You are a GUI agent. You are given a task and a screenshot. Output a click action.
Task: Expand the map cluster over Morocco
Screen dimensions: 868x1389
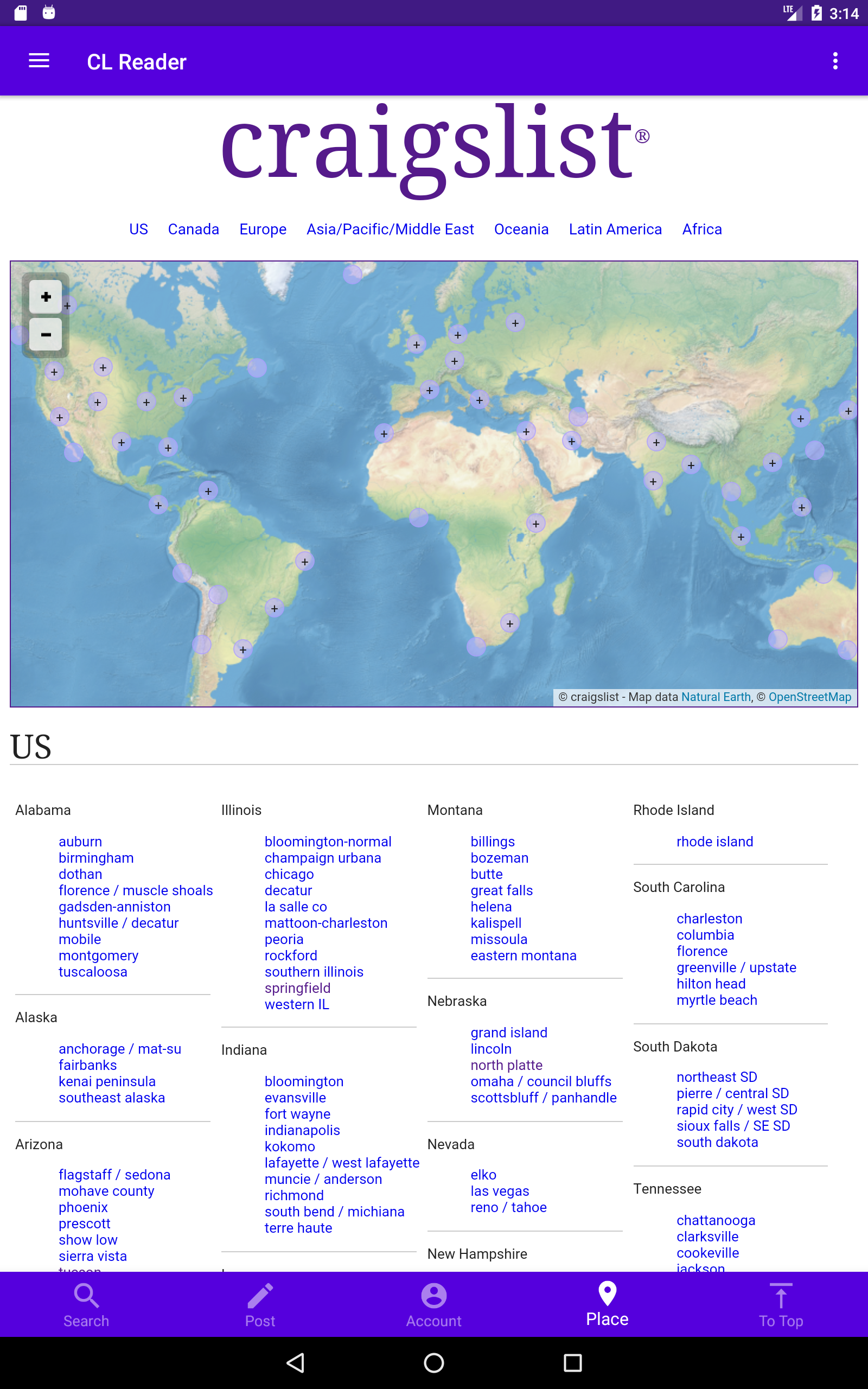pos(384,434)
